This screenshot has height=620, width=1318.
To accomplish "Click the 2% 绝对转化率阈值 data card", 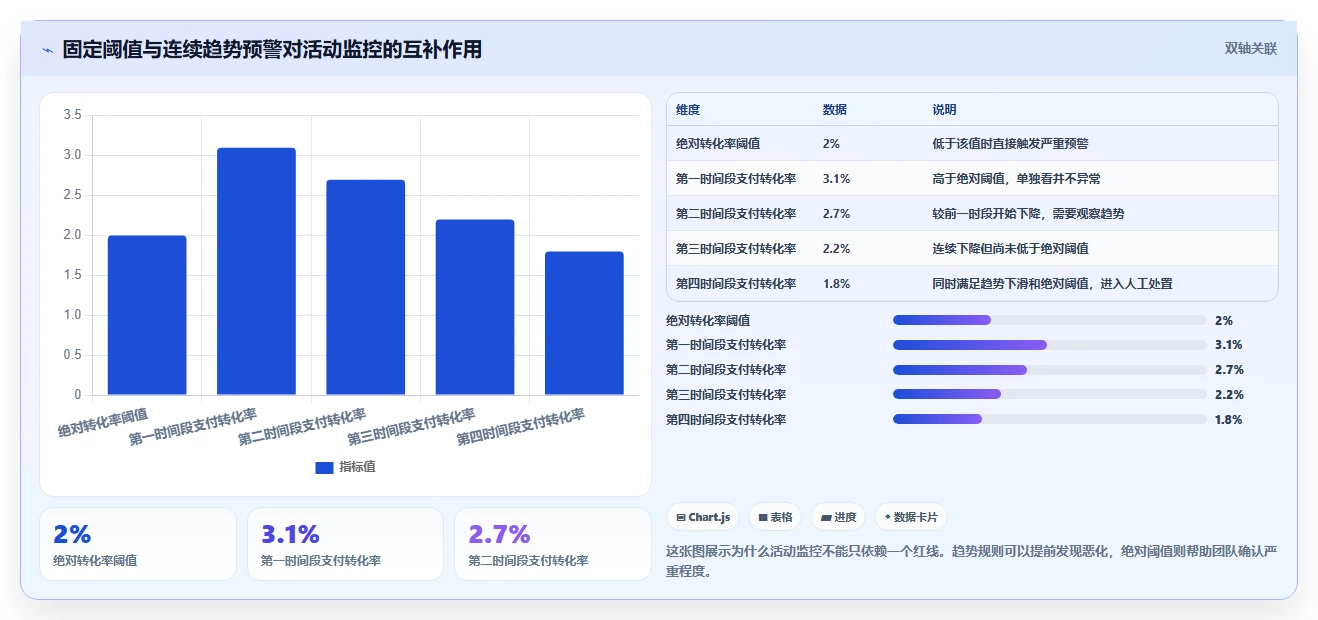I will click(138, 544).
